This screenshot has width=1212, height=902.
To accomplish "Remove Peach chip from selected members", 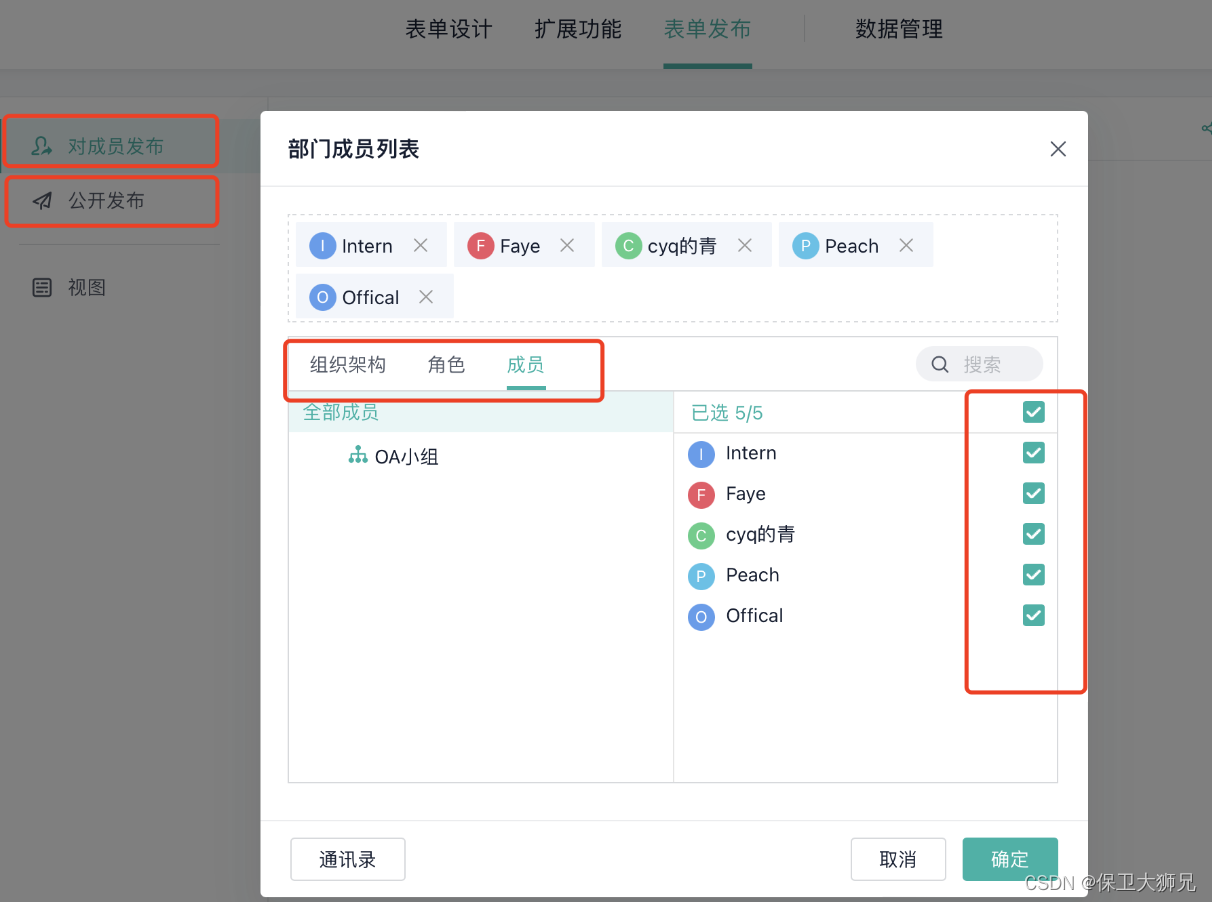I will pyautogui.click(x=906, y=246).
